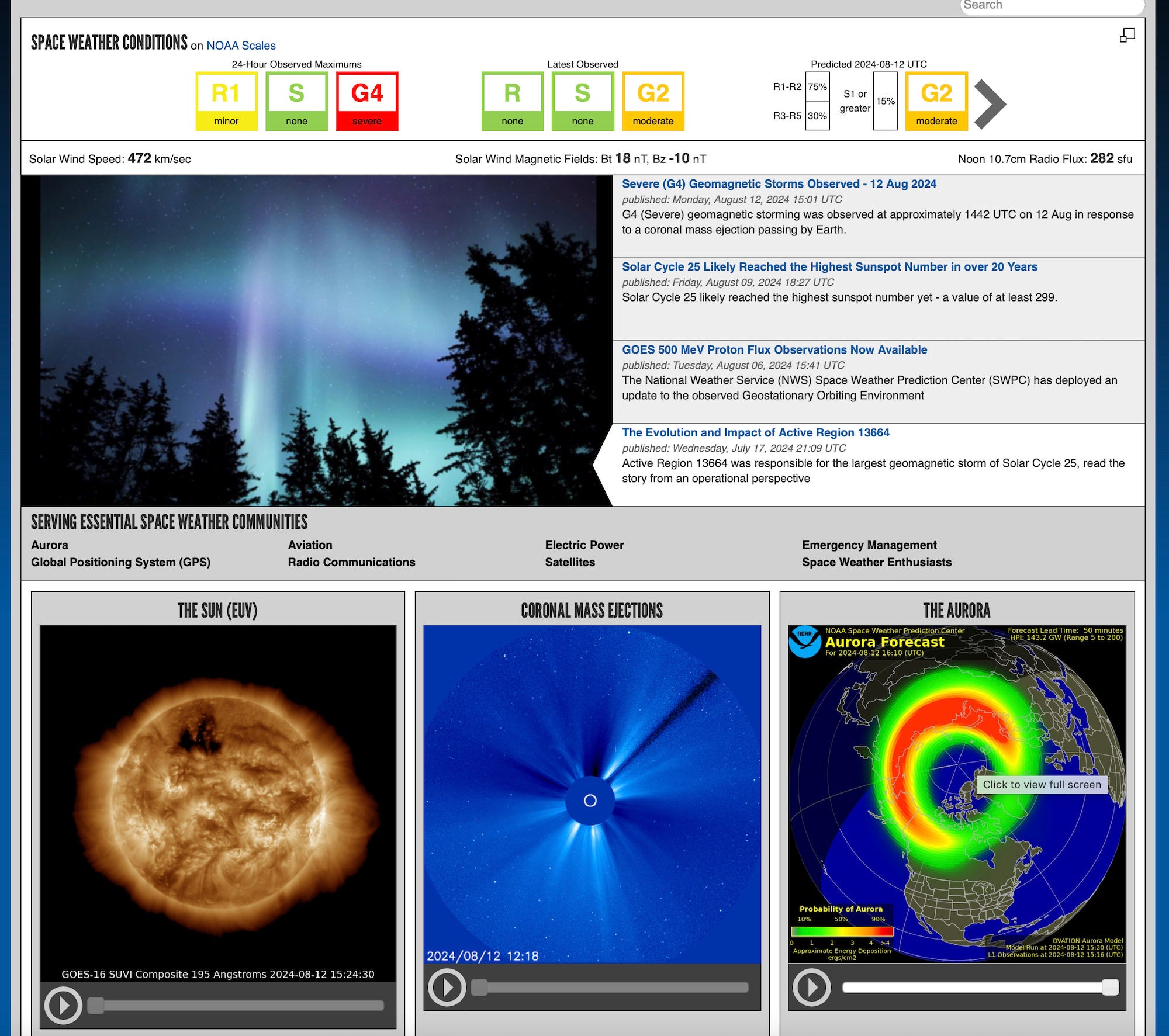This screenshot has height=1036, width=1169.
Task: Open the Evolution and Impact of Active Region 13664 article
Action: (x=755, y=432)
